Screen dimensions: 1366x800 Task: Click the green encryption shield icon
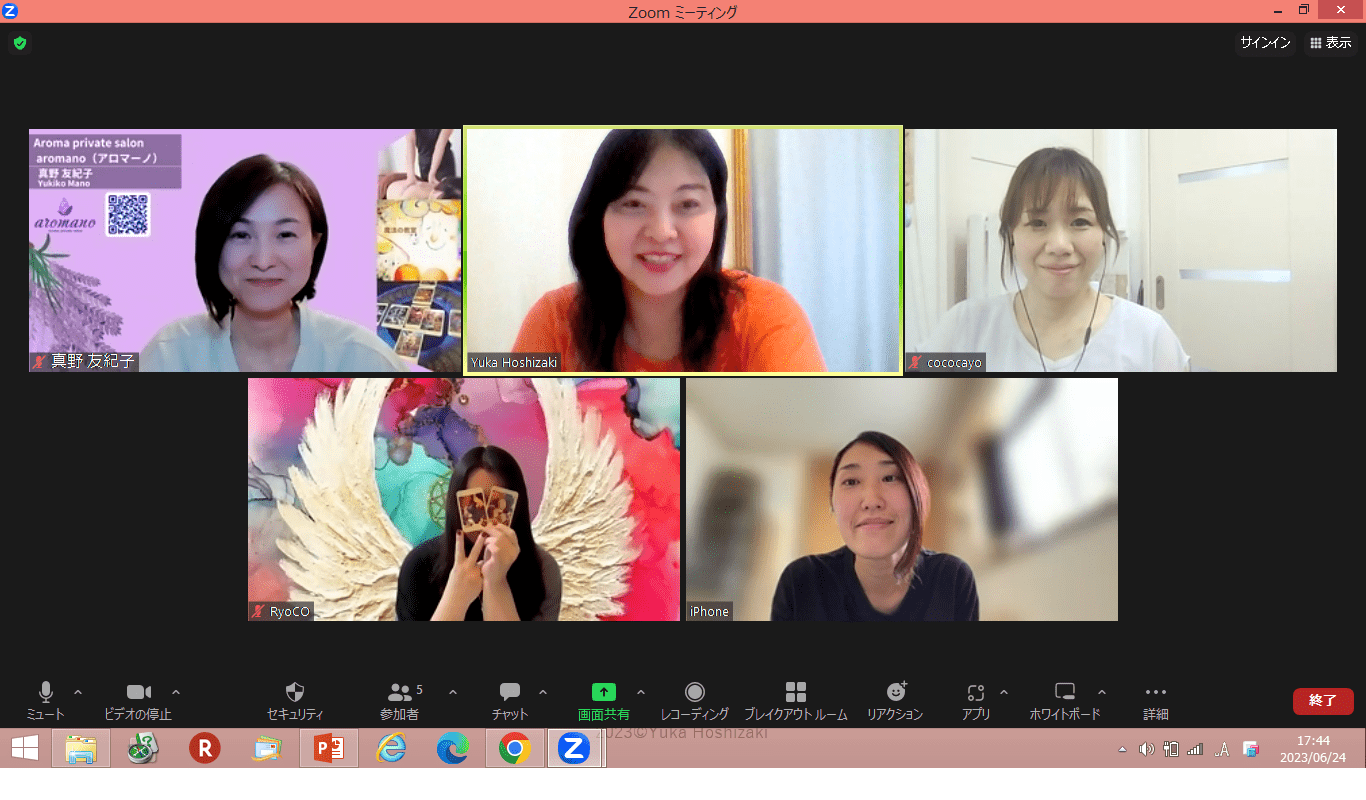pos(19,43)
